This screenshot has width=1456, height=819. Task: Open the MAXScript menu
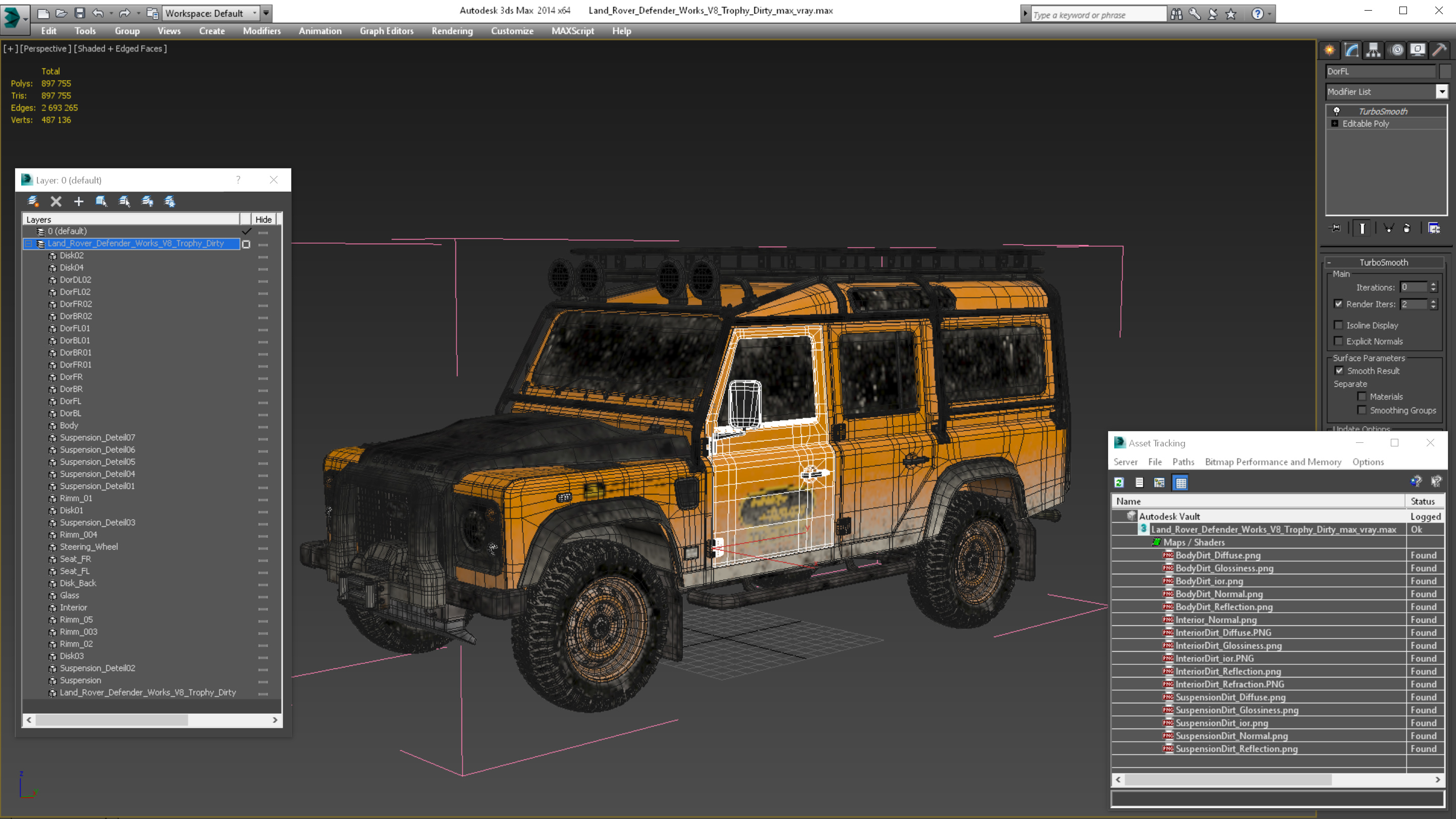pyautogui.click(x=573, y=31)
